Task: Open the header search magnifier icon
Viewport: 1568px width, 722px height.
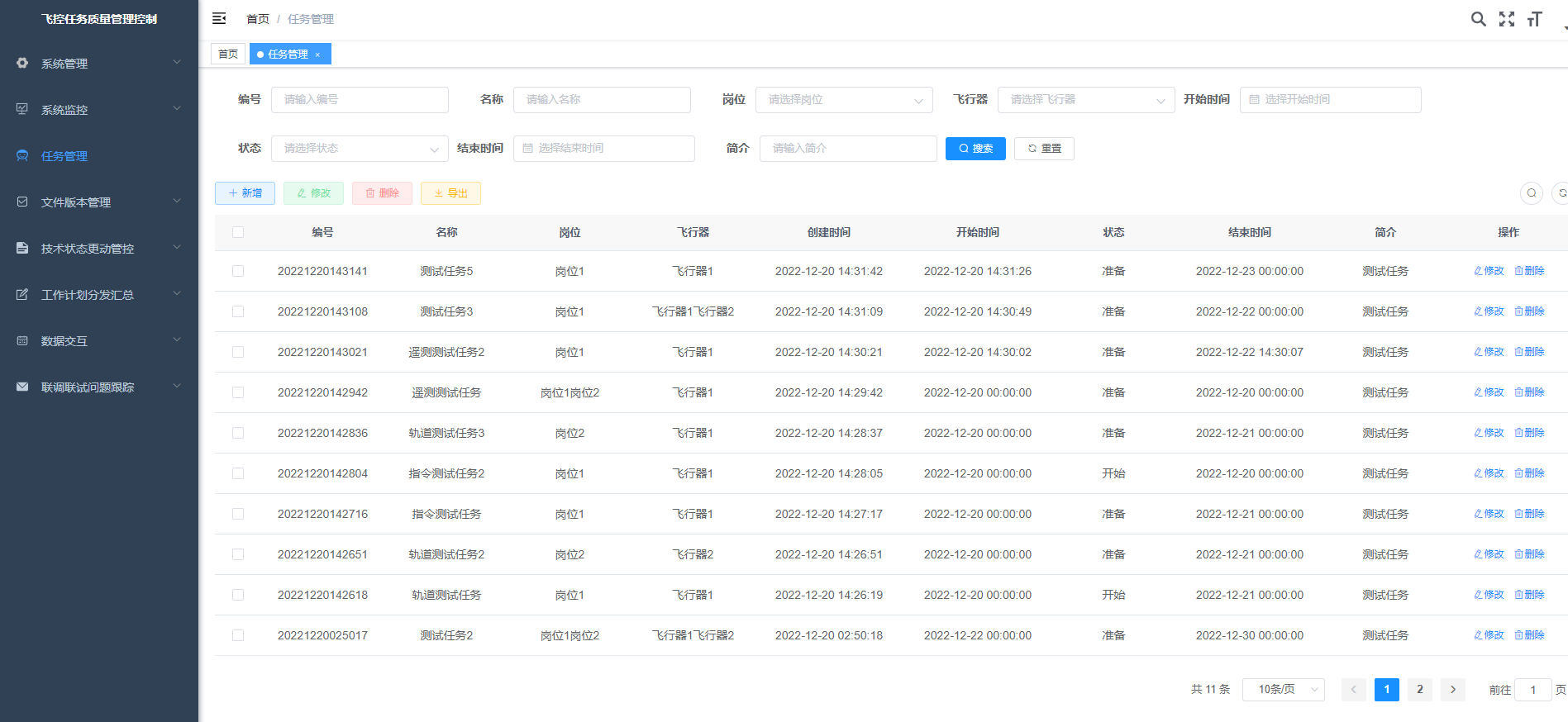Action: coord(1478,19)
